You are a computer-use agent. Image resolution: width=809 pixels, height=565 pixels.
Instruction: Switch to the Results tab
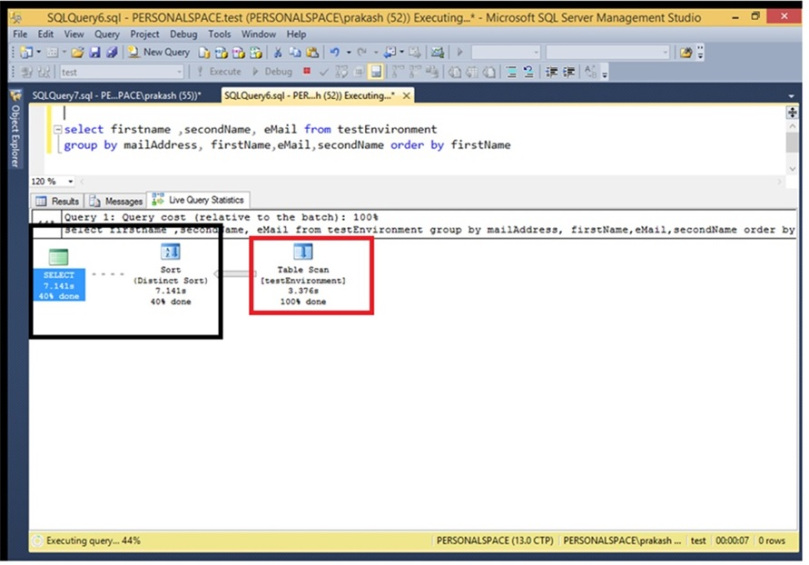[x=57, y=201]
